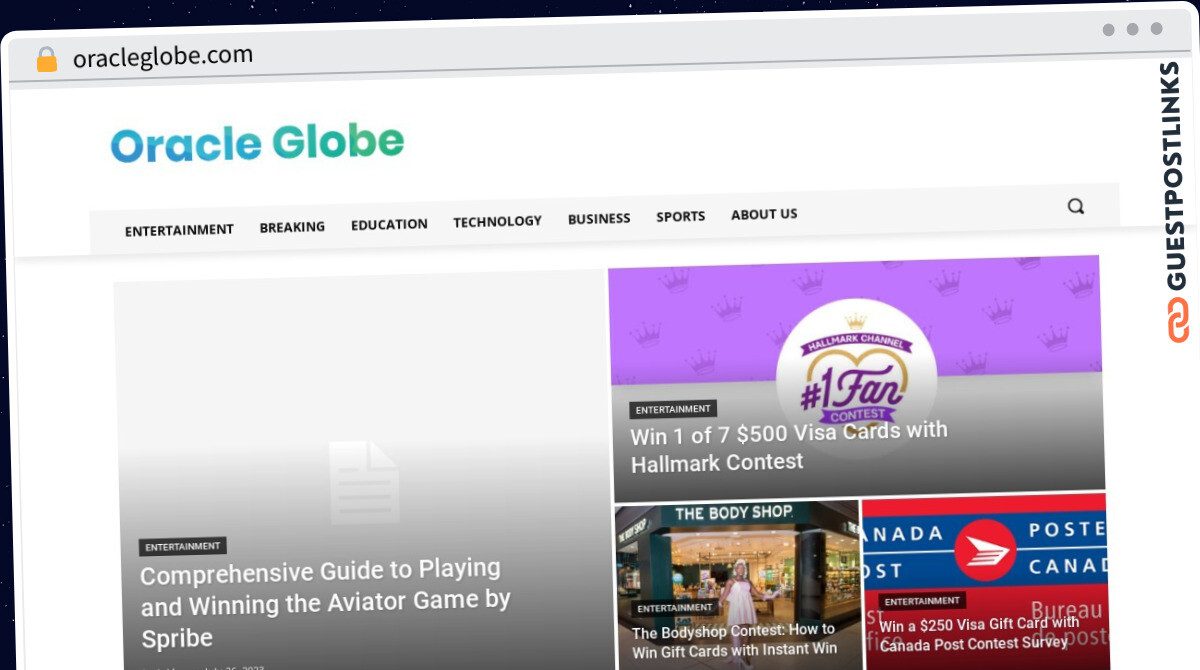Screen dimensions: 1200x670
Task: Click the Hallmark #1 Fan Contest image
Action: coord(856,377)
